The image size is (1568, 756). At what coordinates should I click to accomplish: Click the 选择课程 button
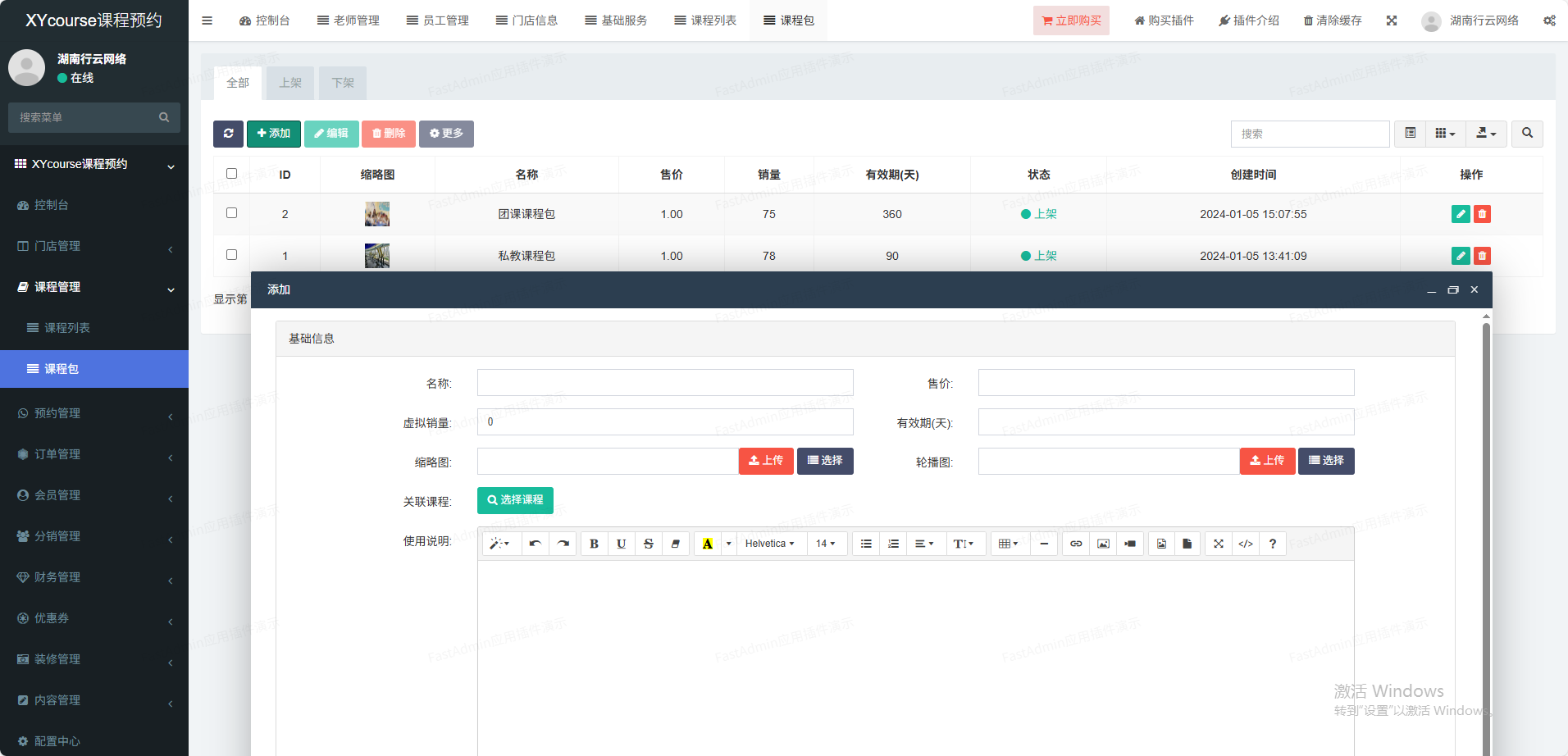pyautogui.click(x=515, y=500)
